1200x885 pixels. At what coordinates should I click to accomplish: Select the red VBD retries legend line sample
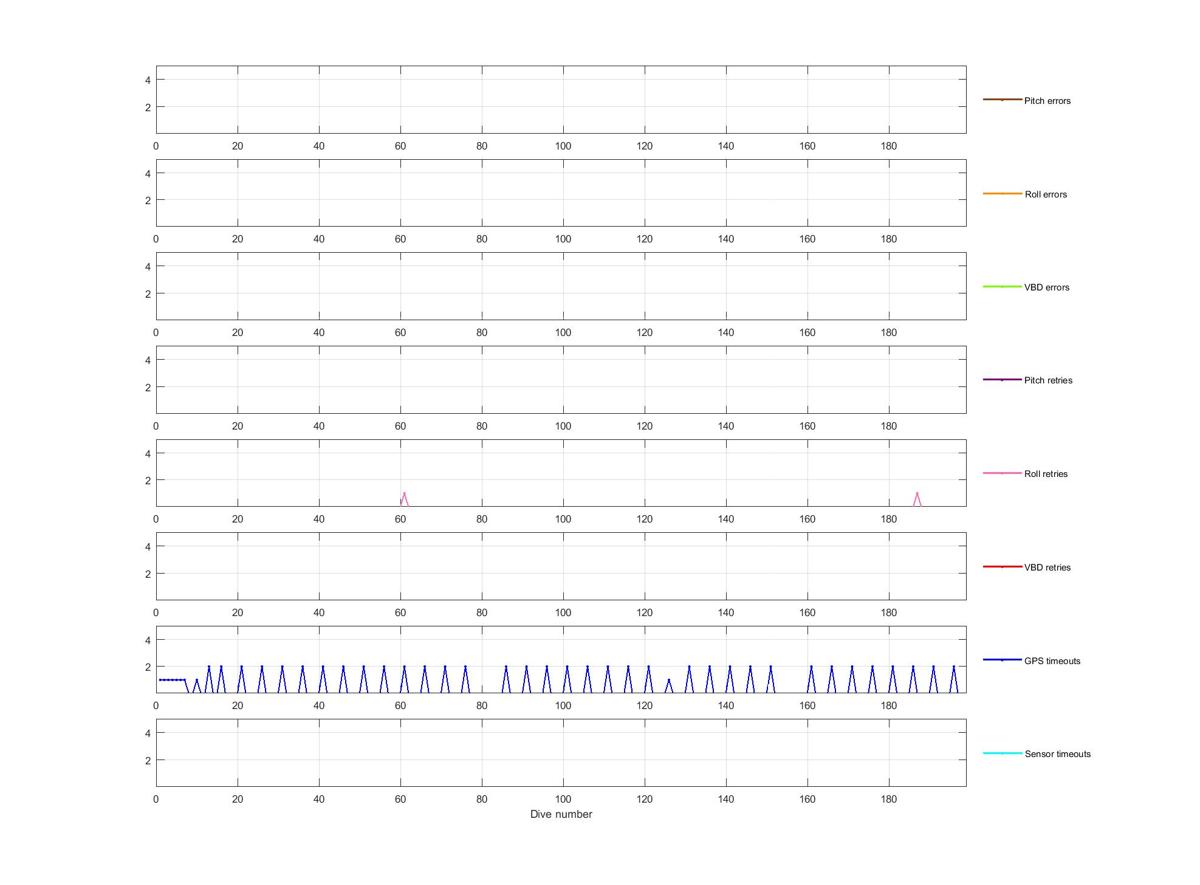1002,567
